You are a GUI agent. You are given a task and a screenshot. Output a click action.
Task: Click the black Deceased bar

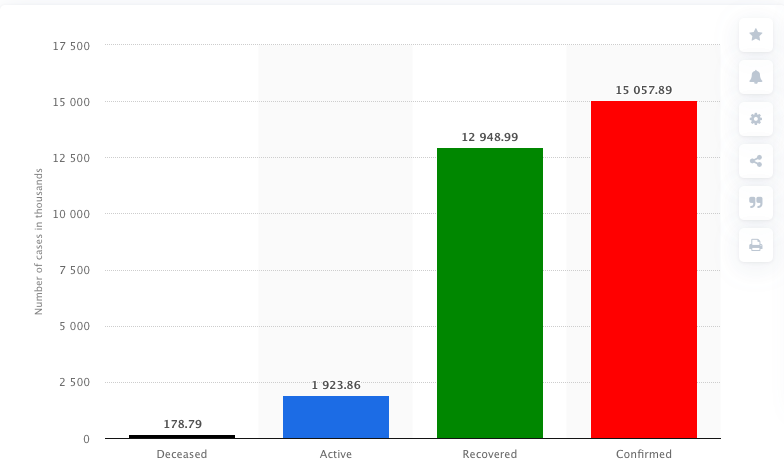[x=182, y=436]
